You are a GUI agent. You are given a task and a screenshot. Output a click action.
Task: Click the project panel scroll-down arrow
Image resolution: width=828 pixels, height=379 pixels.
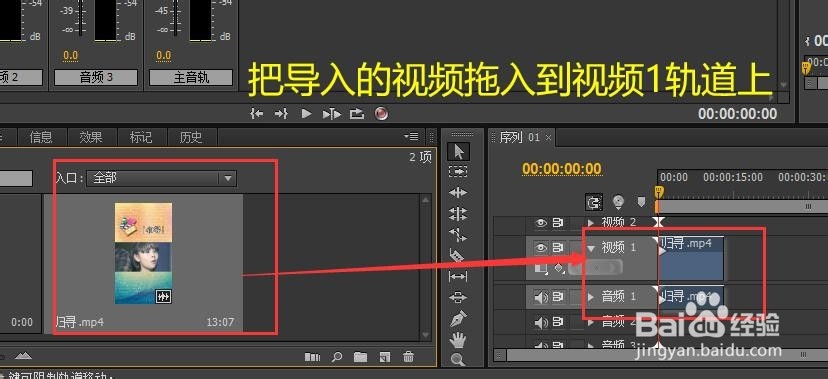pyautogui.click(x=426, y=335)
